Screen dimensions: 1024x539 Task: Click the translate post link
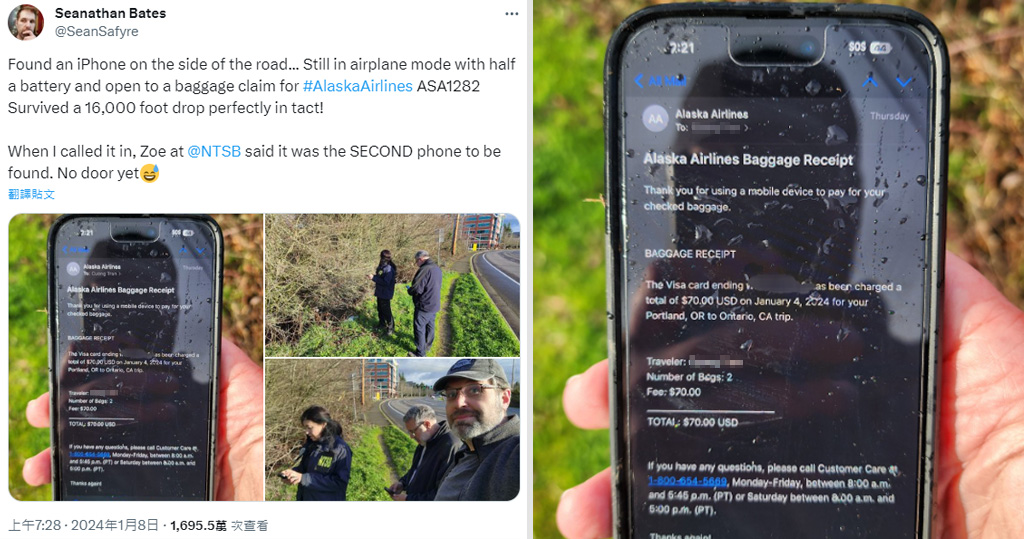coord(31,194)
